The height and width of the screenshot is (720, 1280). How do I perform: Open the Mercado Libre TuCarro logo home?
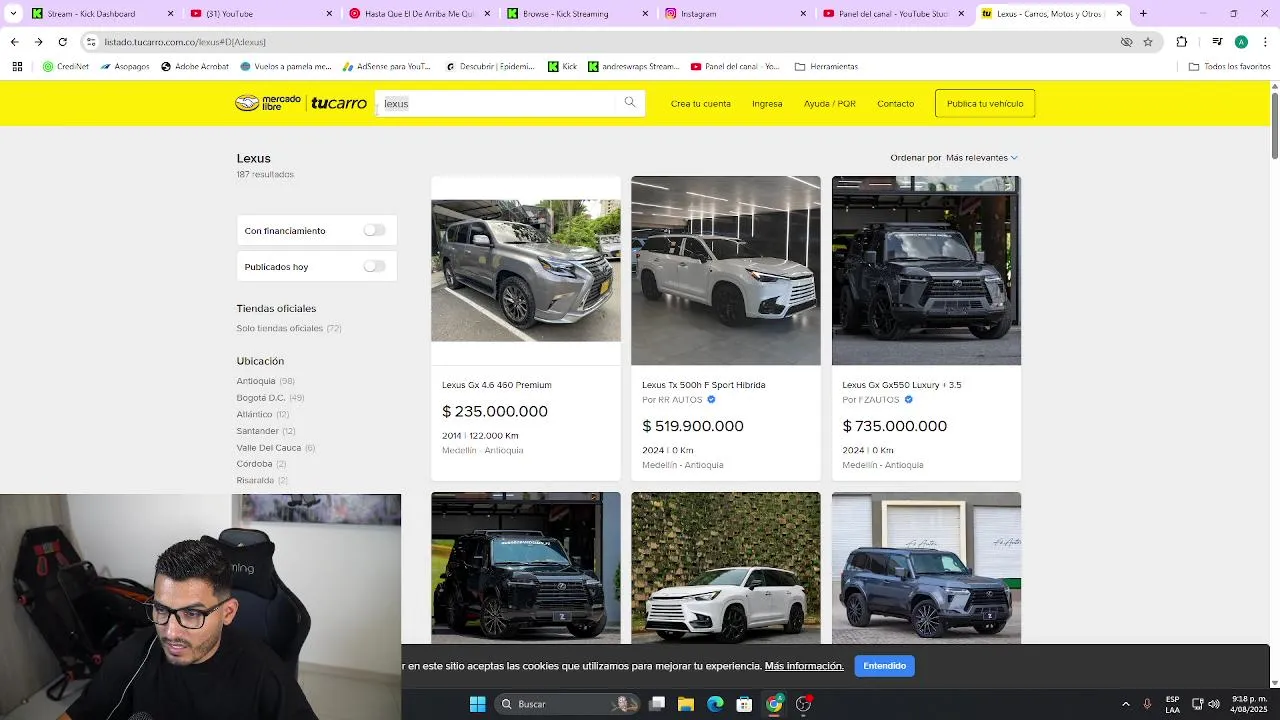coord(301,103)
